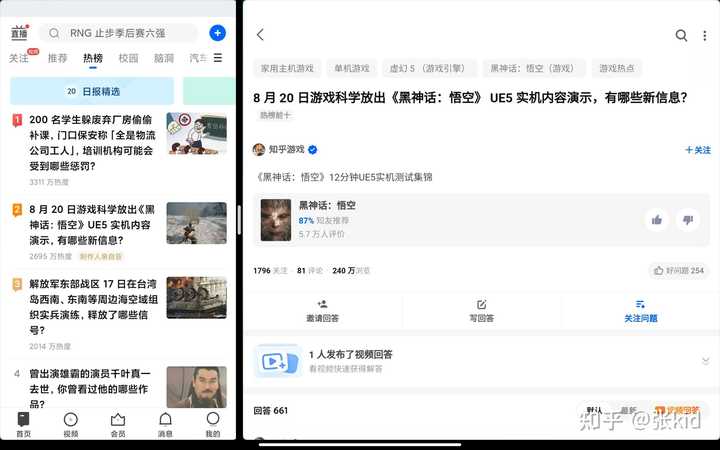Open the 视频 bottom nav icon

click(x=71, y=419)
